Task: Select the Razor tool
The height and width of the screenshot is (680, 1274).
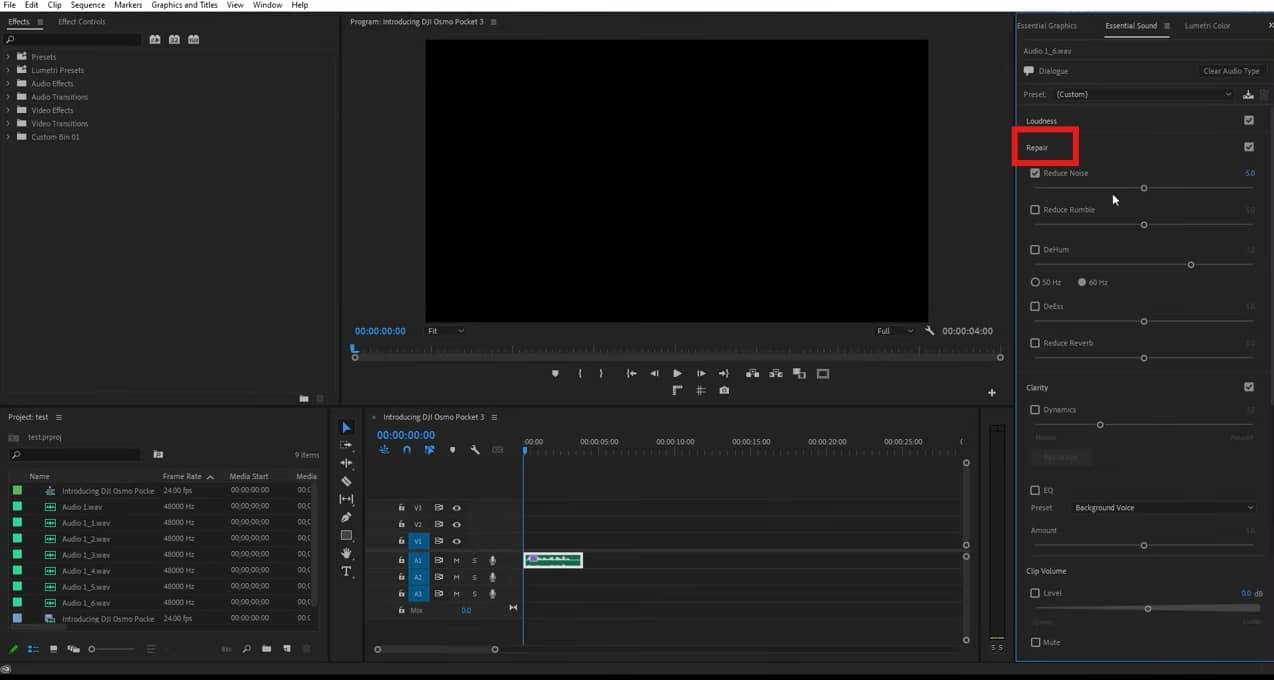Action: click(x=347, y=481)
